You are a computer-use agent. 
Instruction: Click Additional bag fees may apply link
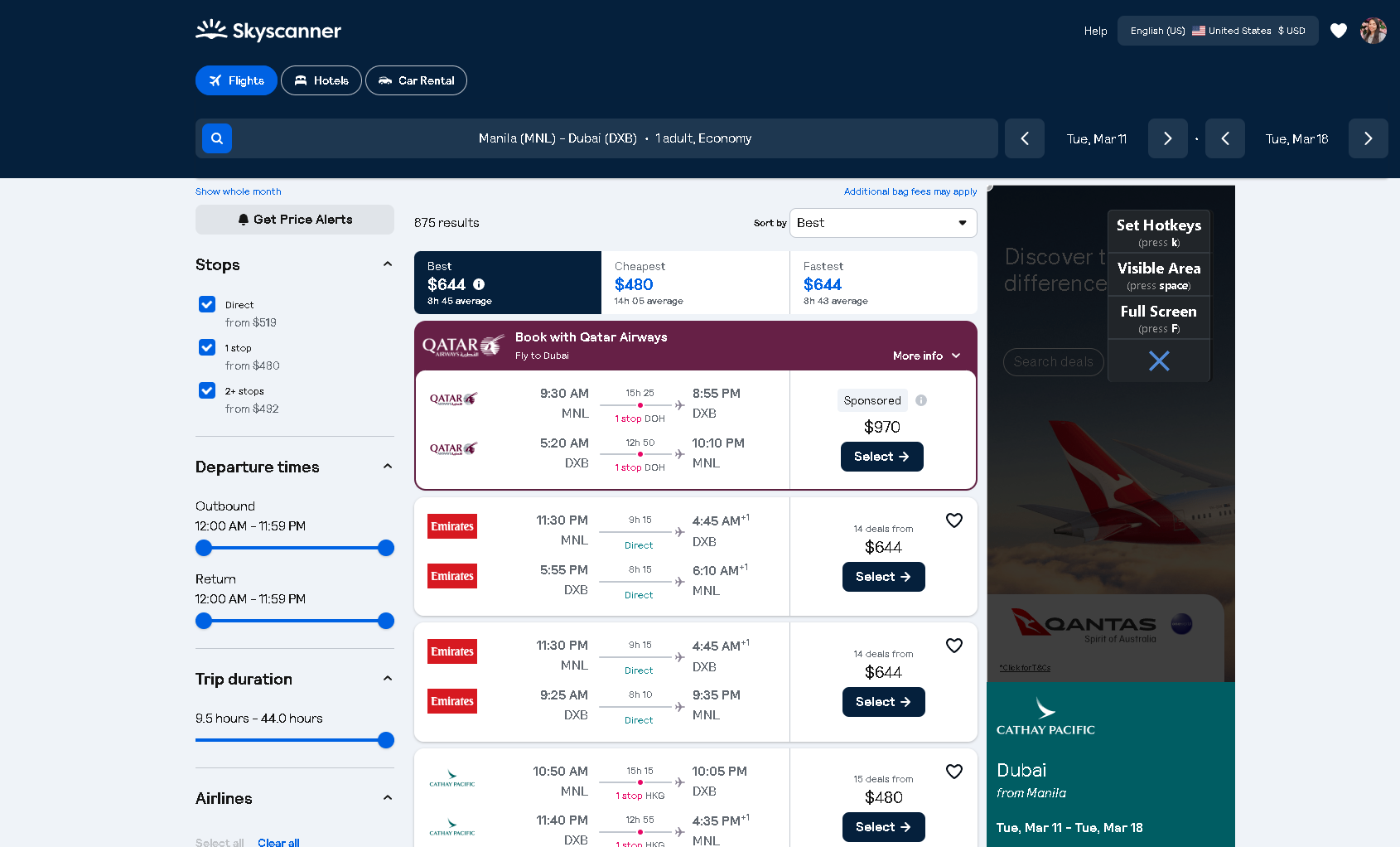click(x=910, y=191)
